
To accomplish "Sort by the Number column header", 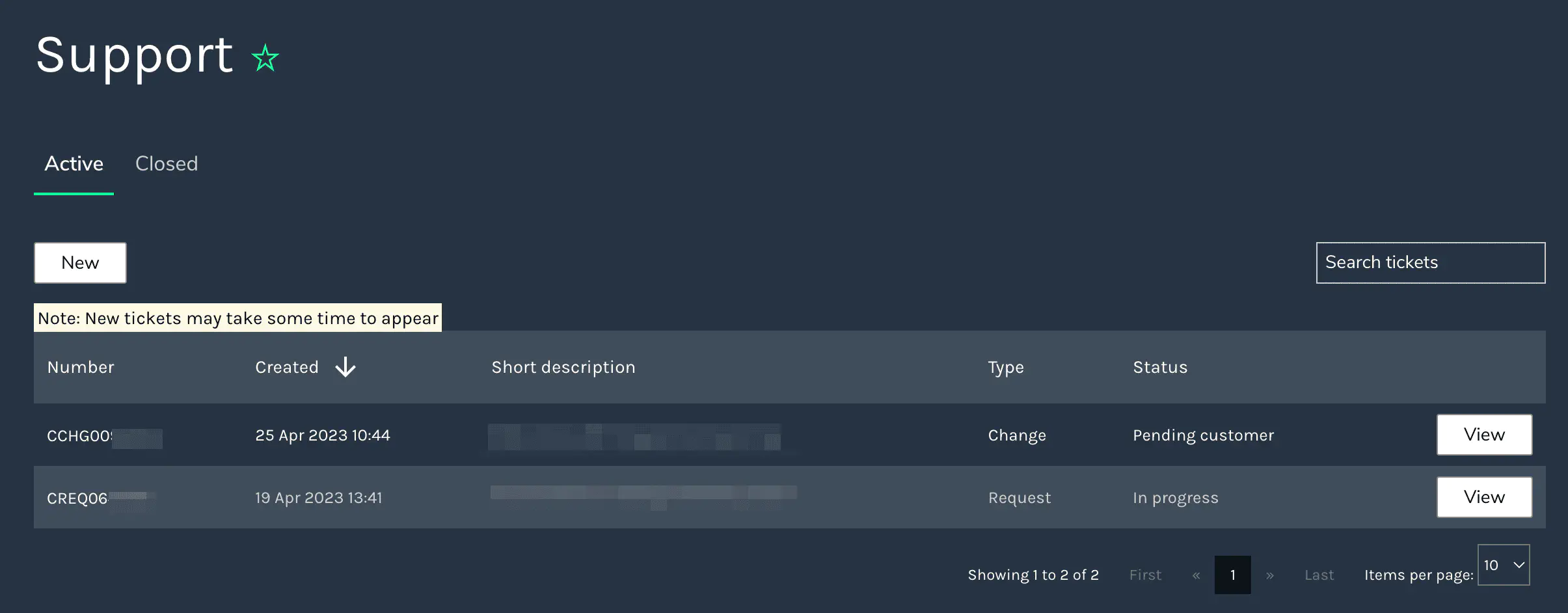I will tap(81, 368).
